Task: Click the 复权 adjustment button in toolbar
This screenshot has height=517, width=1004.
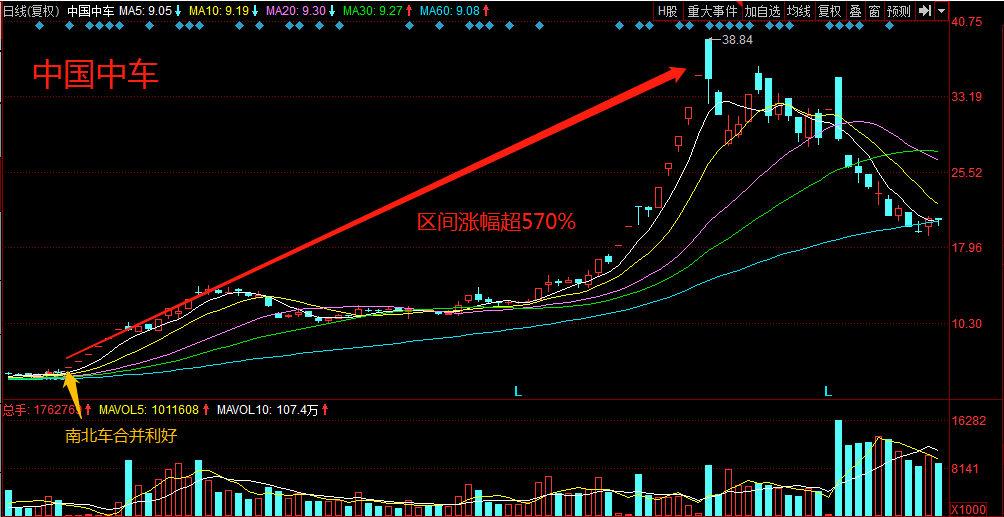Action: pos(829,11)
